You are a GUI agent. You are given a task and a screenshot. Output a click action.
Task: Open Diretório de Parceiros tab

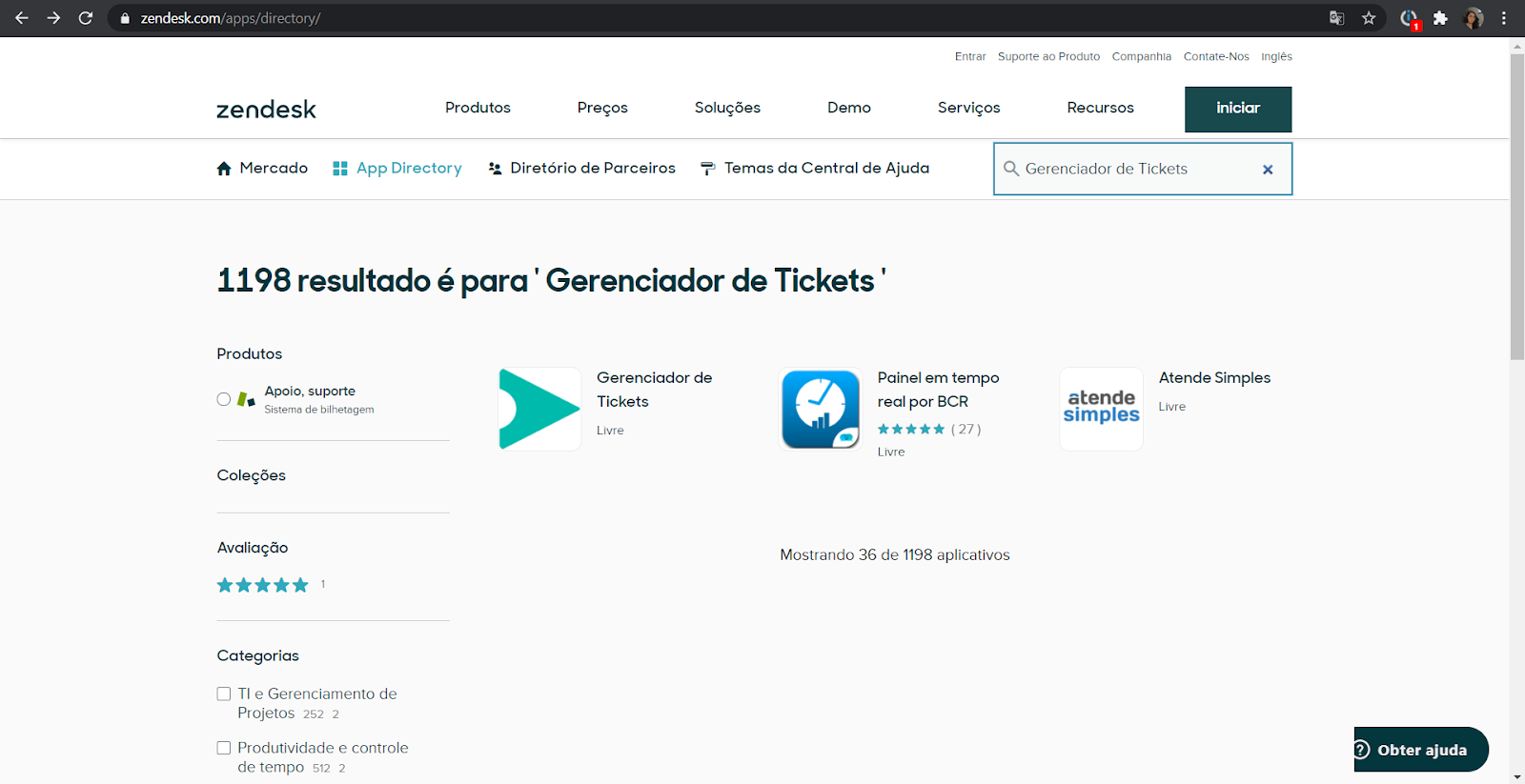[581, 169]
